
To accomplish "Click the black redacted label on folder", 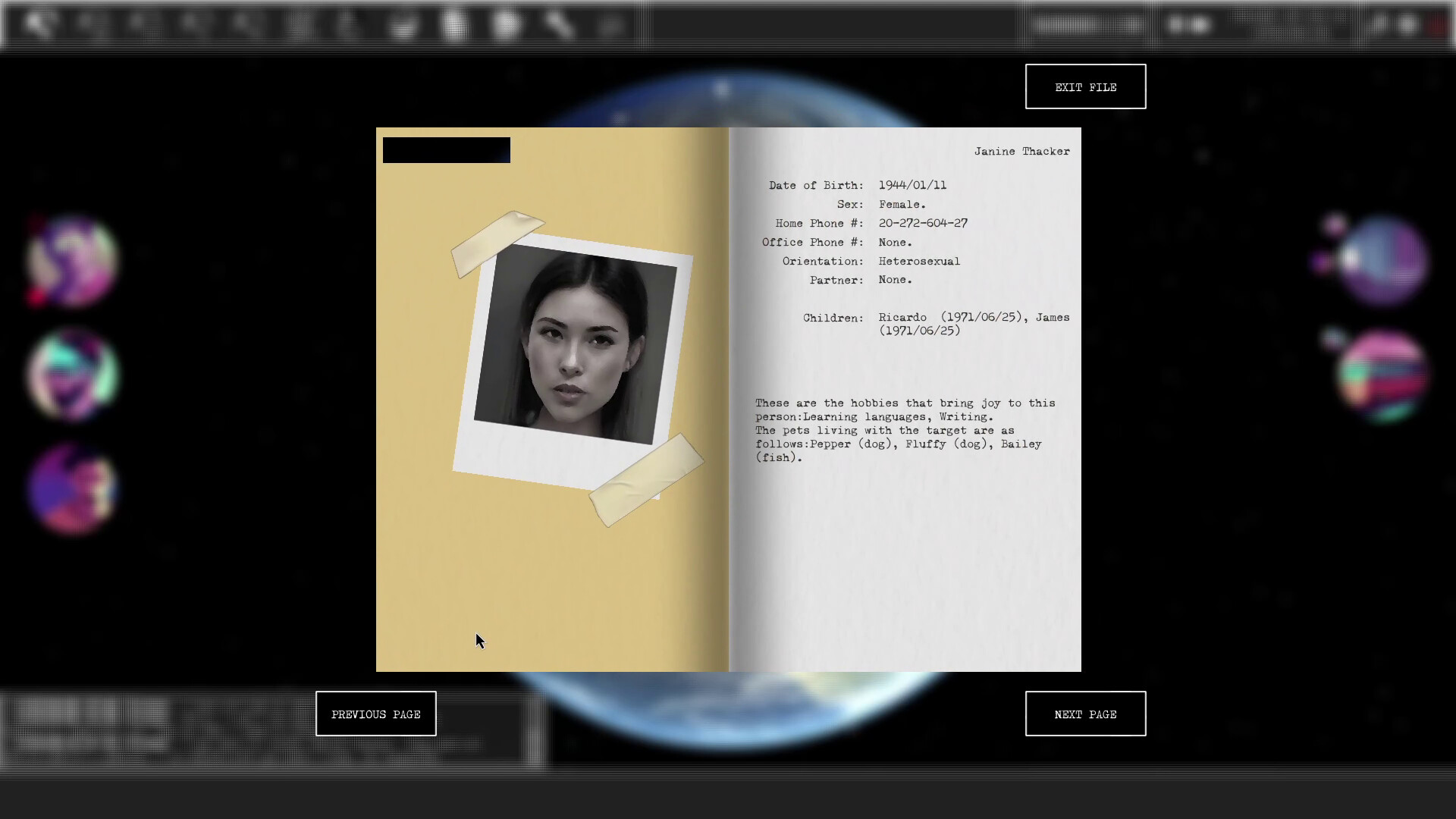I will click(x=446, y=150).
